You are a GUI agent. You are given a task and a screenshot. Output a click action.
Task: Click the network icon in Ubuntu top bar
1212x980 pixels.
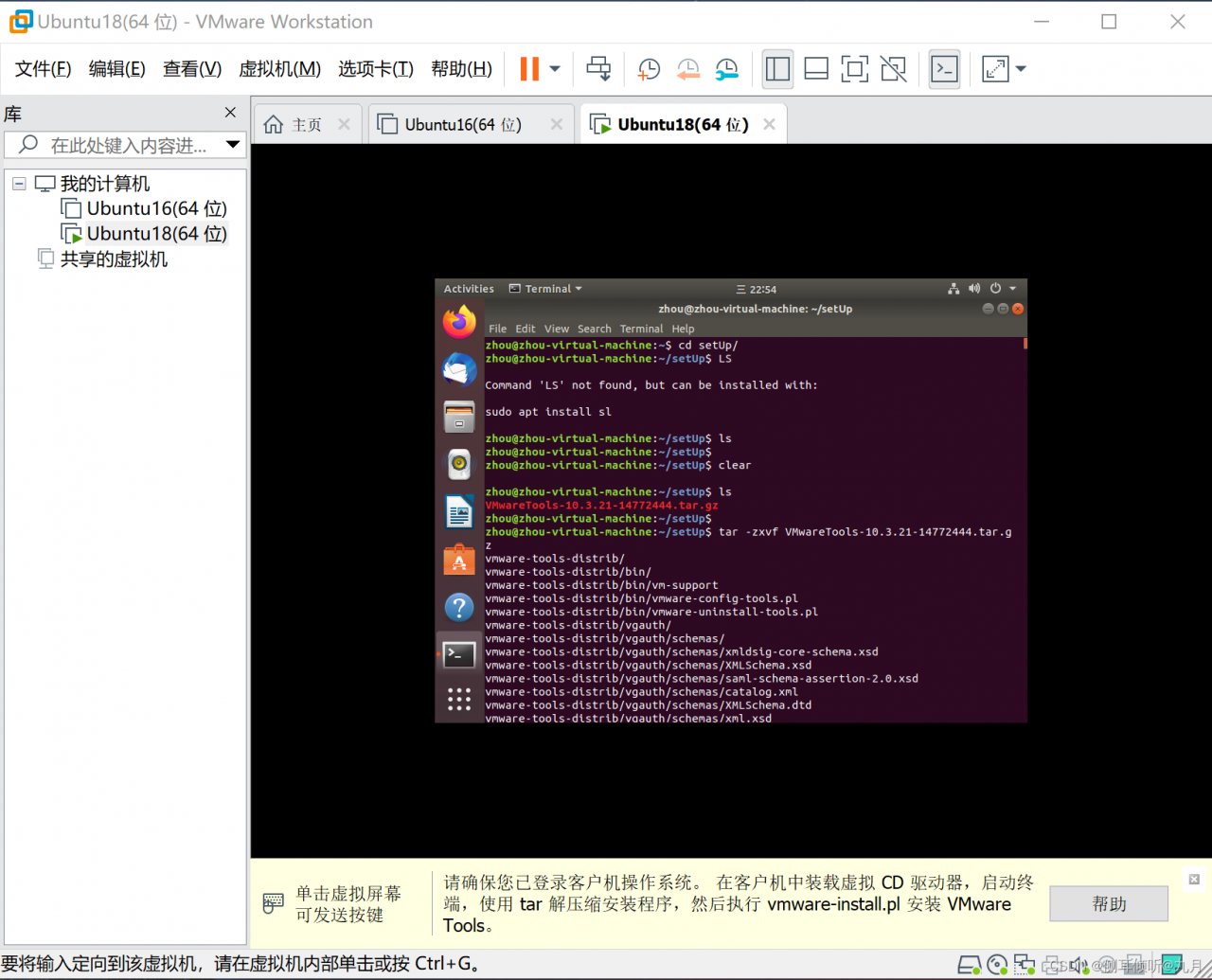[954, 289]
